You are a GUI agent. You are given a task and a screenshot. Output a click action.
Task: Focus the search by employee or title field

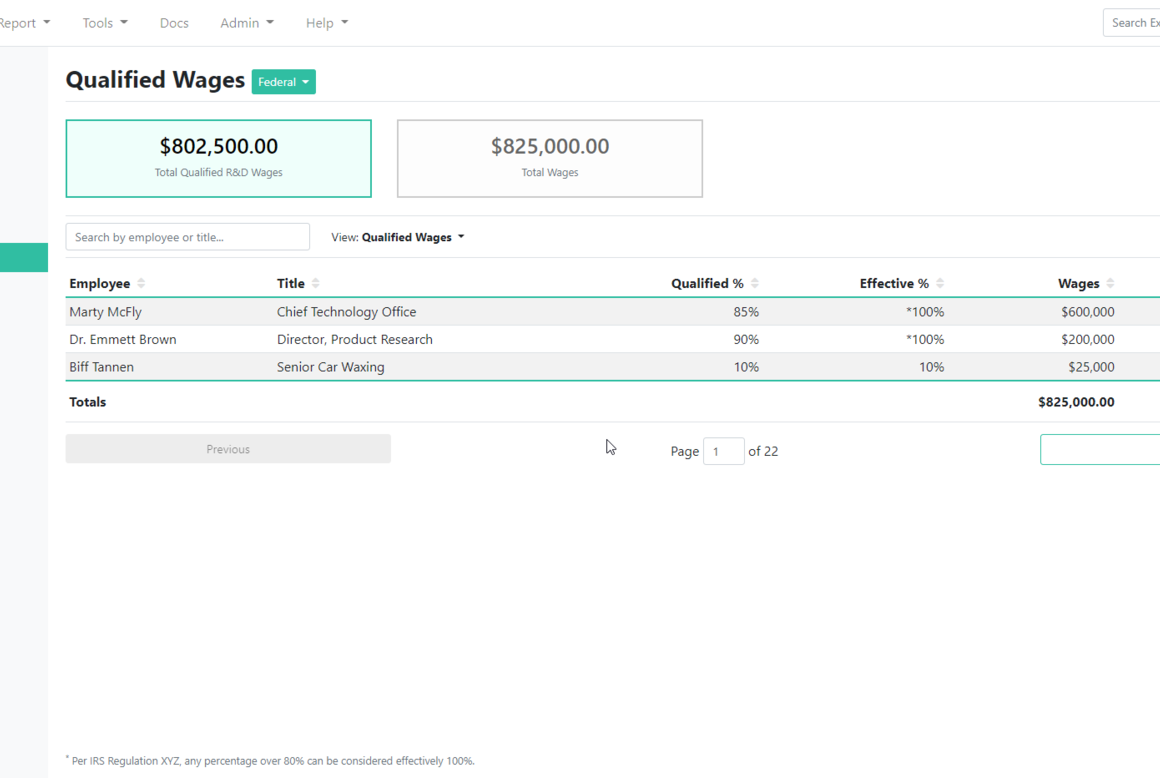pyautogui.click(x=188, y=237)
